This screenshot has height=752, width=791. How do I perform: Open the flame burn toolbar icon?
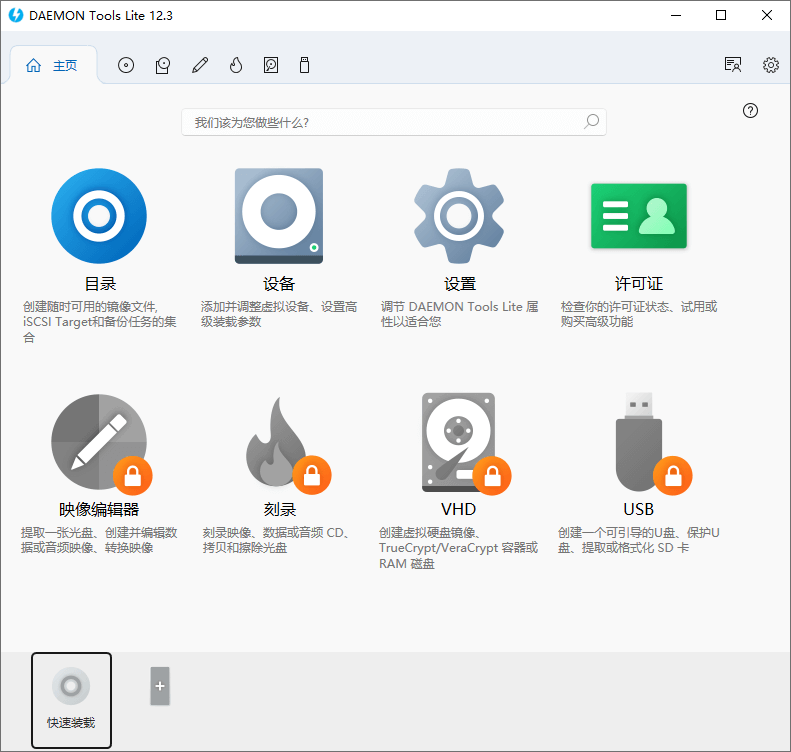[236, 65]
